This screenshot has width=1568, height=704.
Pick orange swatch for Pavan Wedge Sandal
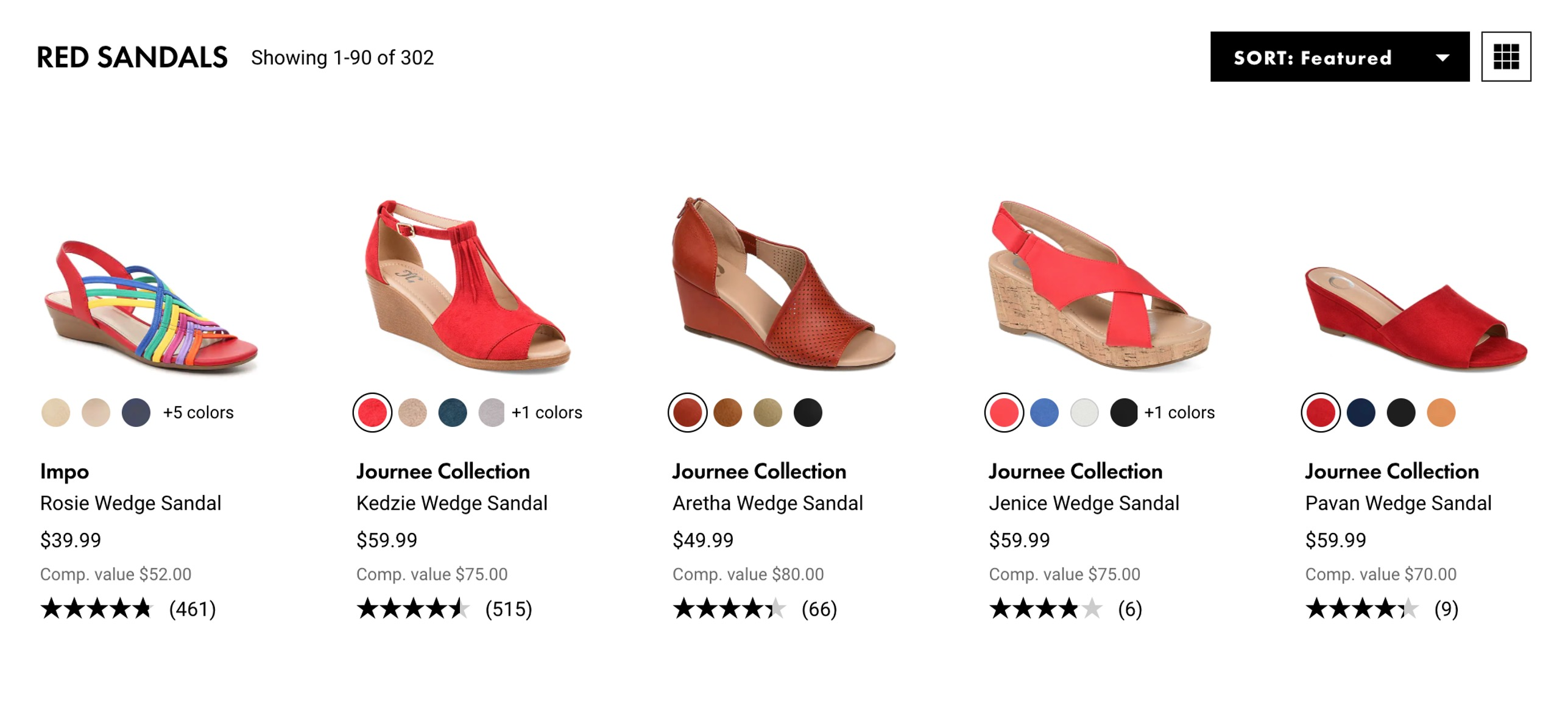[x=1441, y=413]
